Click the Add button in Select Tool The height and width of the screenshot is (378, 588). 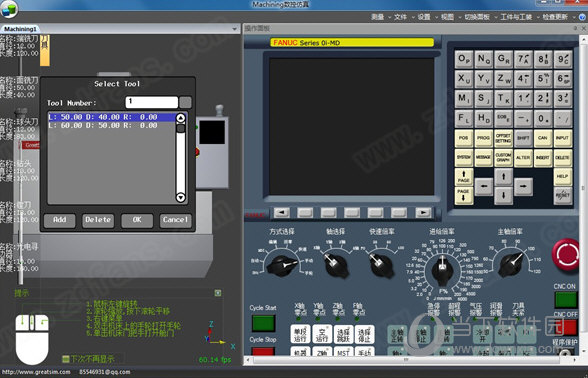pos(59,220)
